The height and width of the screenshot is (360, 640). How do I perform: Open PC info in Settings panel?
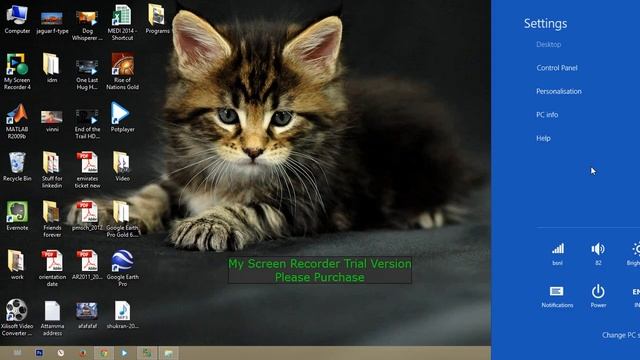click(x=547, y=115)
